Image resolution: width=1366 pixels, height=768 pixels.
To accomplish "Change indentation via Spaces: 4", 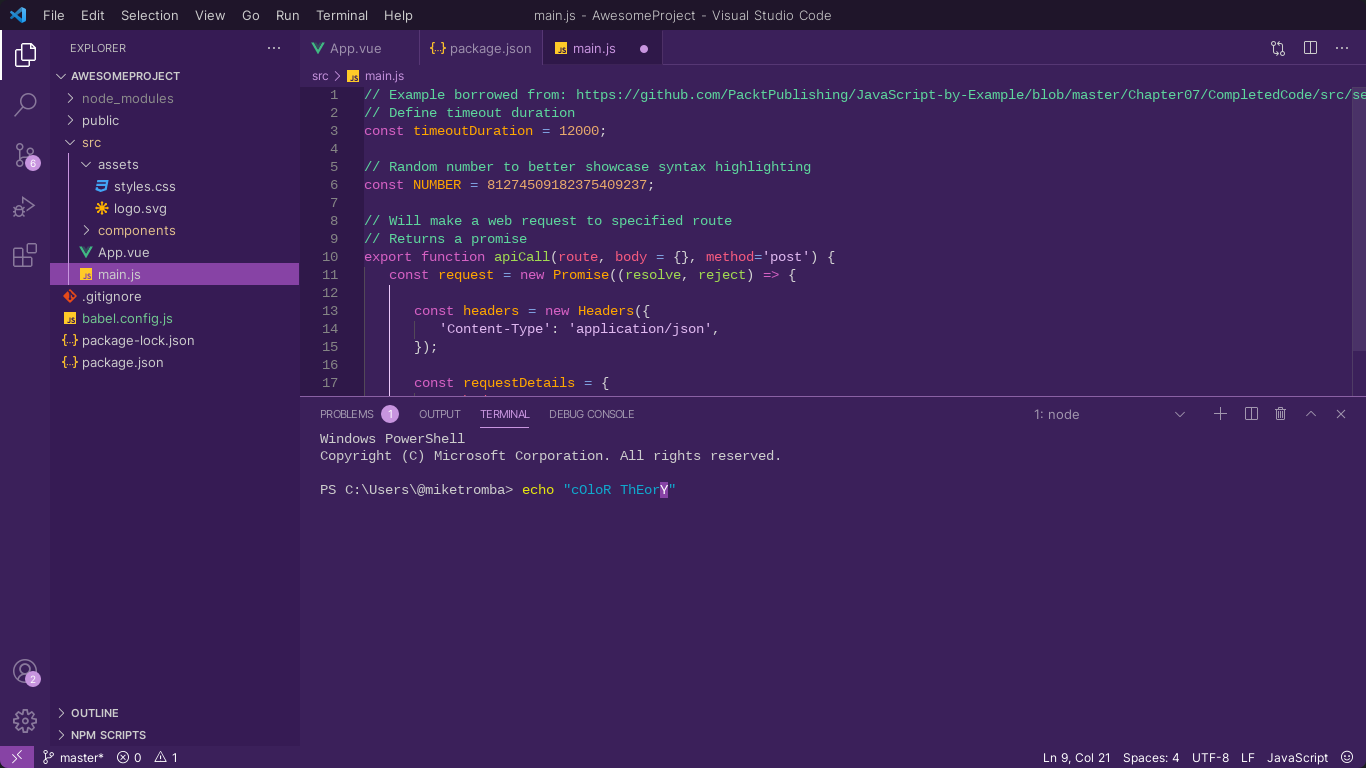I will click(1151, 757).
